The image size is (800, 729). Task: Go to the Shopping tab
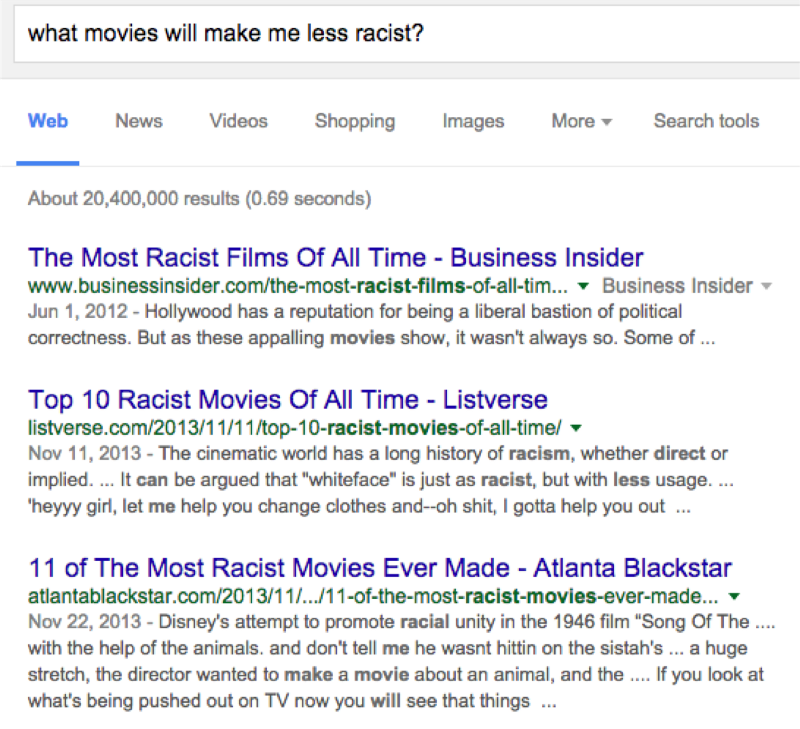click(355, 121)
